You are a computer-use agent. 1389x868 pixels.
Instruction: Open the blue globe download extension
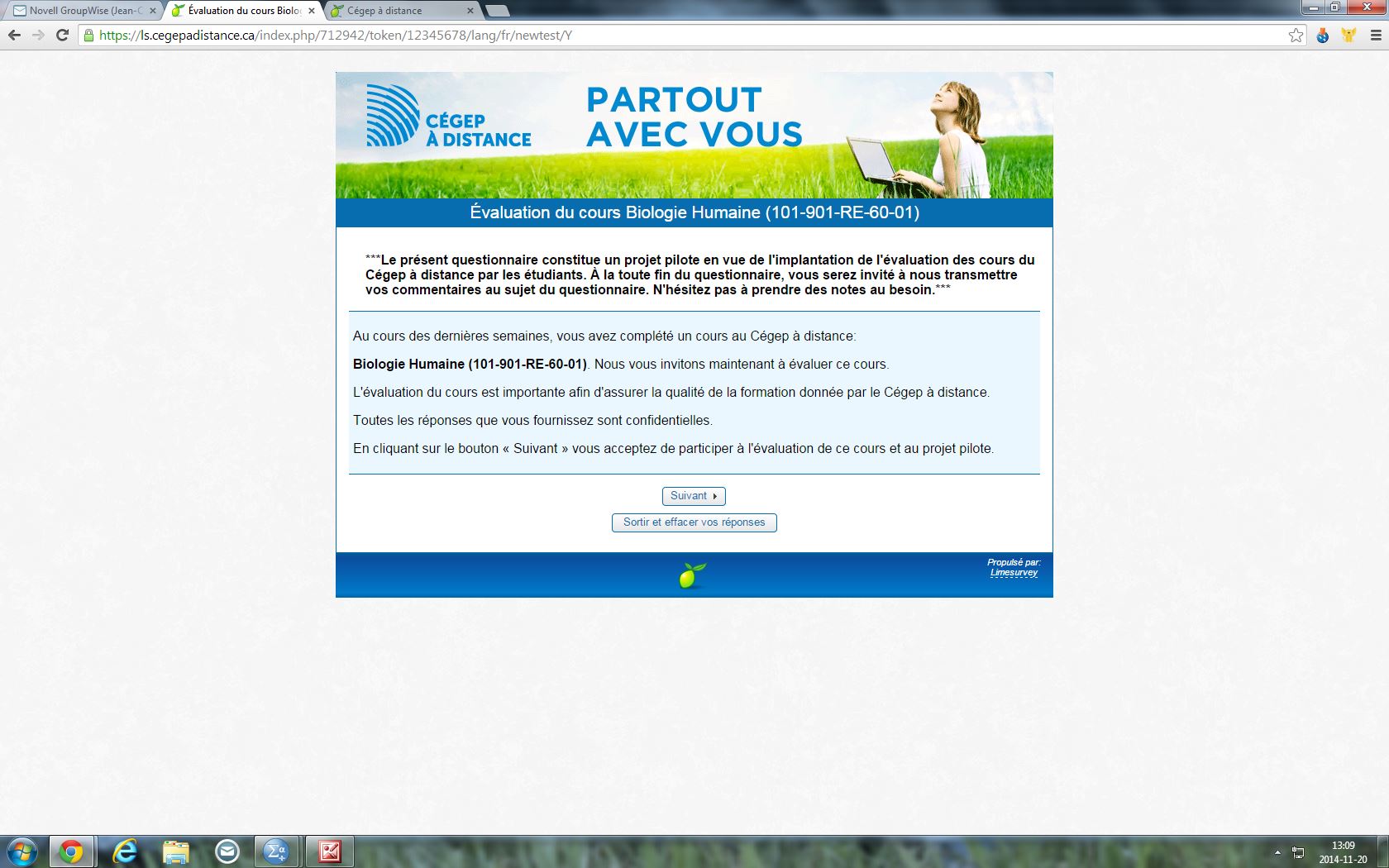click(1323, 36)
